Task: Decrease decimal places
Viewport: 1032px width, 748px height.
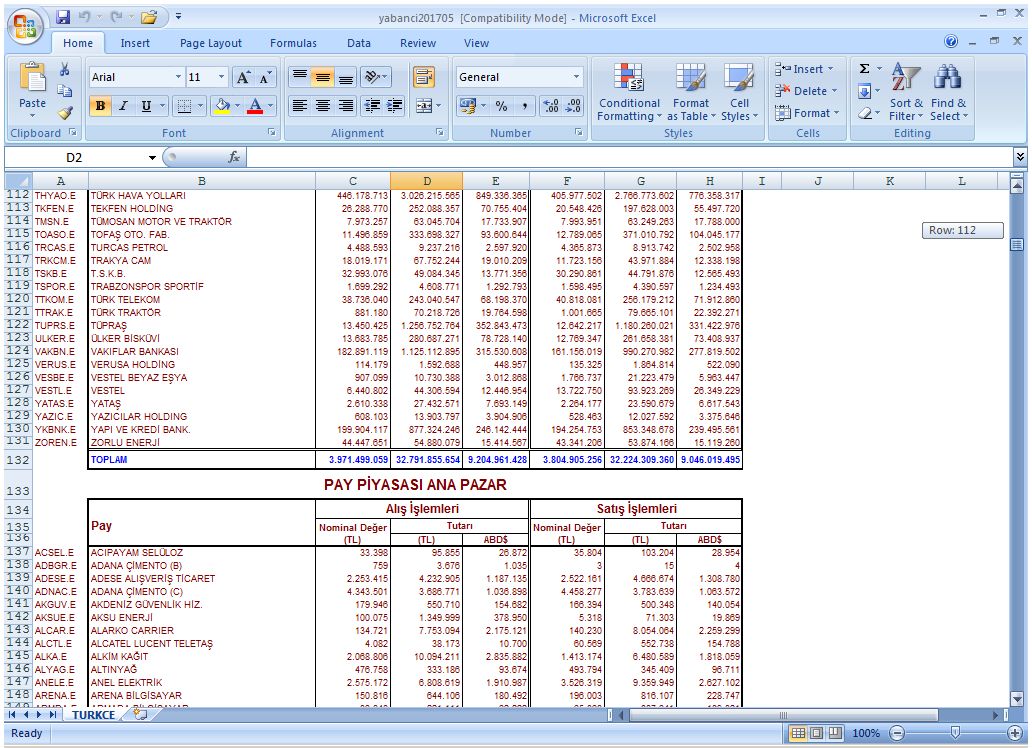Action: [573, 105]
